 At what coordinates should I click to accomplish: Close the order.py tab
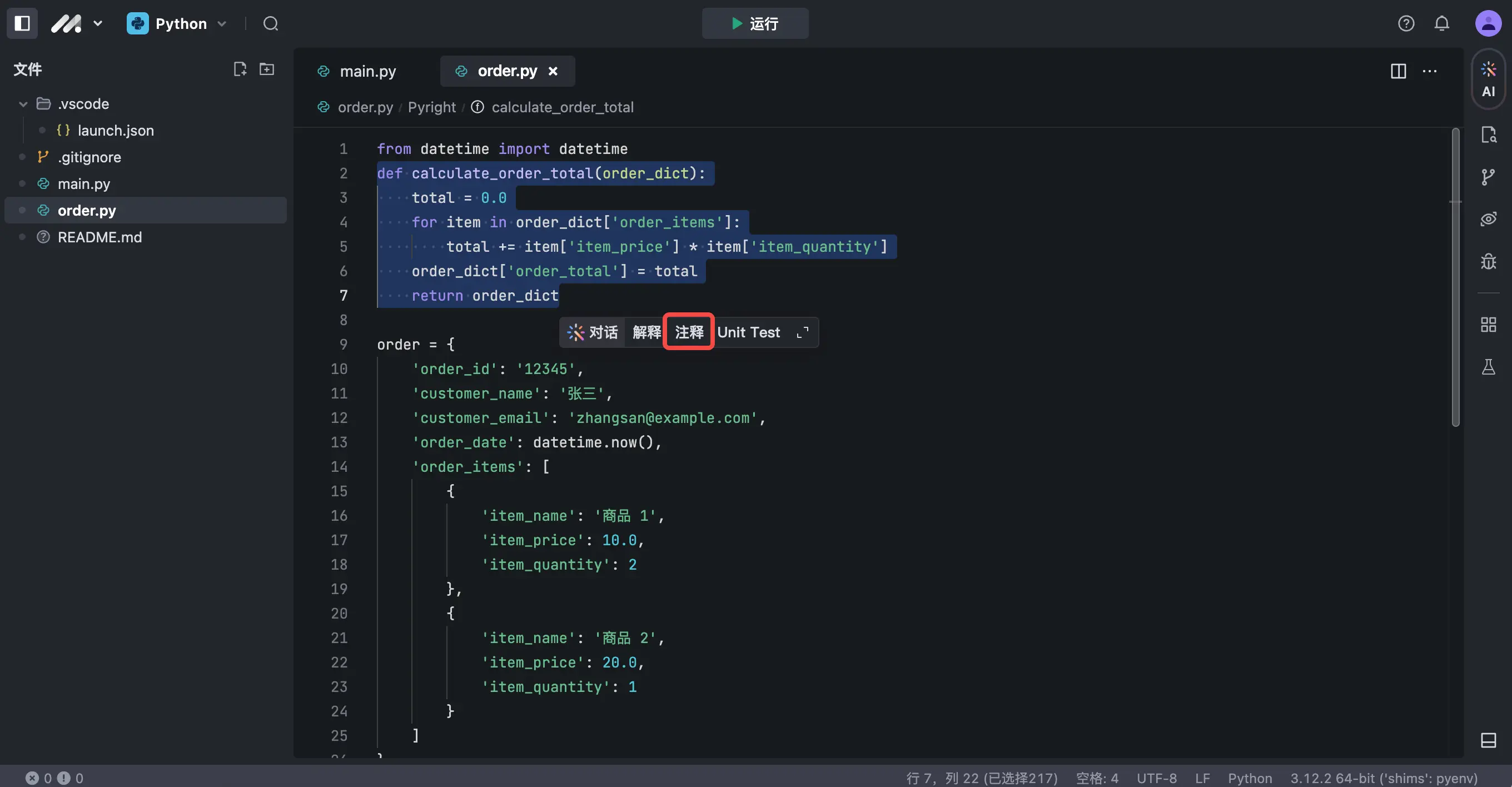coord(553,71)
